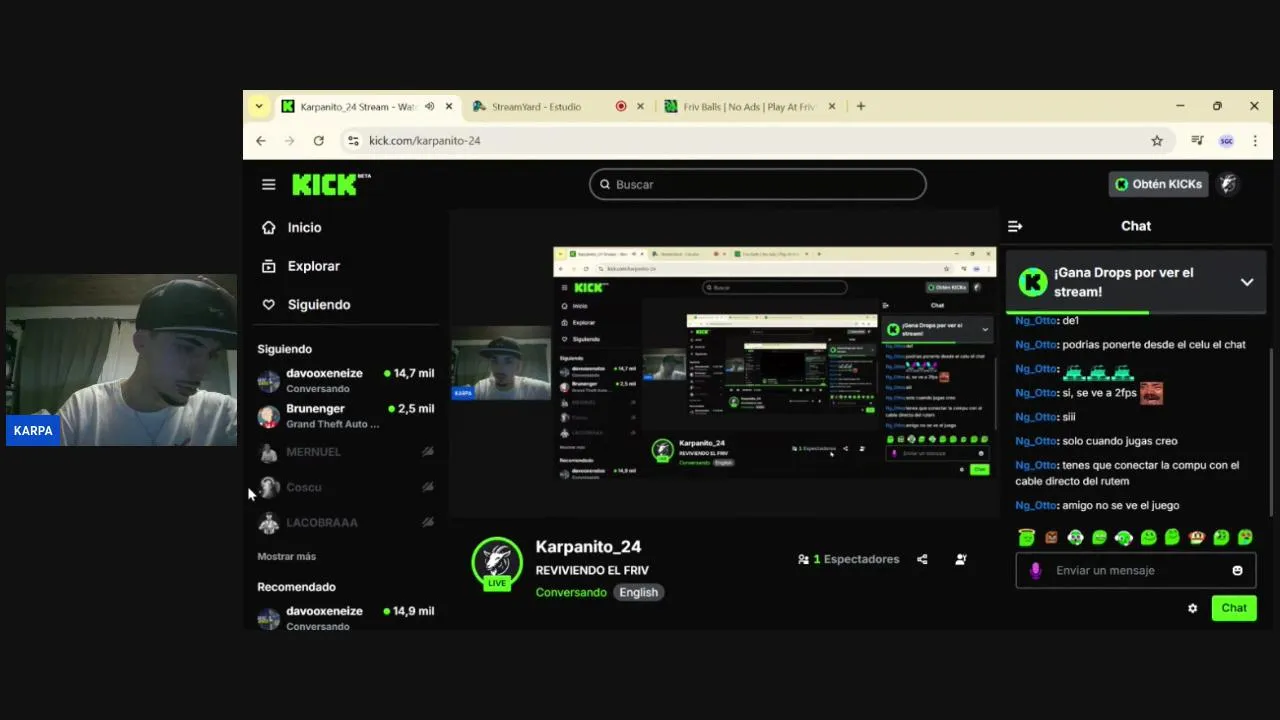Screen dimensions: 1280x720
Task: Open Chrome three-dot menu
Action: point(1255,141)
